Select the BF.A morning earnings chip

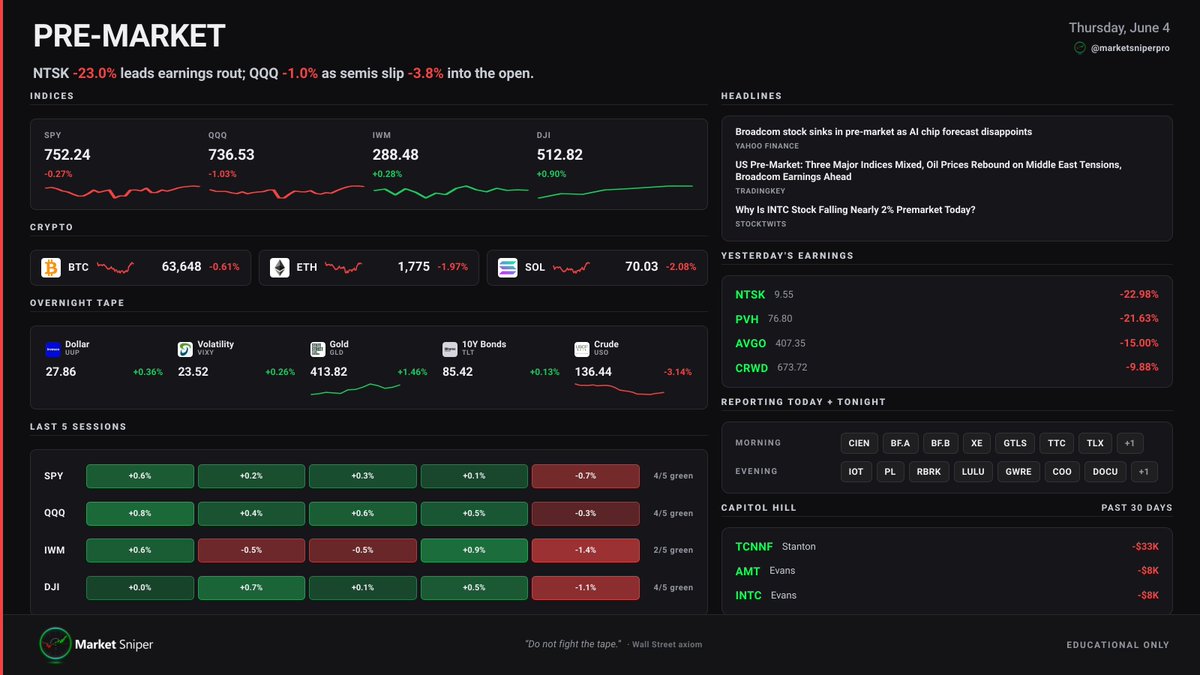(900, 443)
